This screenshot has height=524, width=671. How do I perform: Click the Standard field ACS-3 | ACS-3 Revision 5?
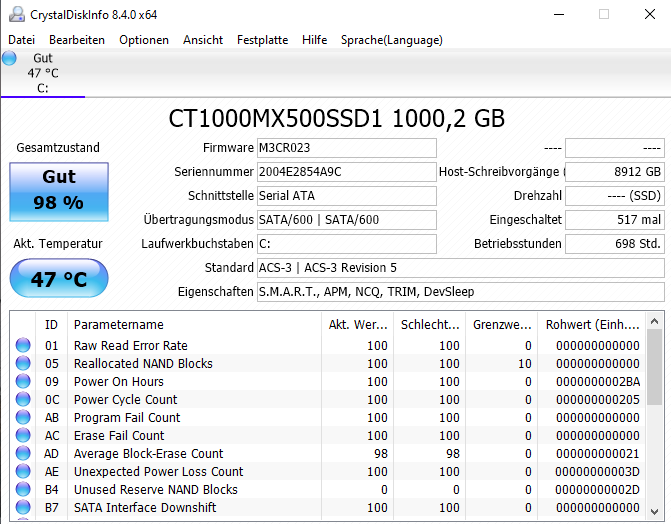coord(460,268)
